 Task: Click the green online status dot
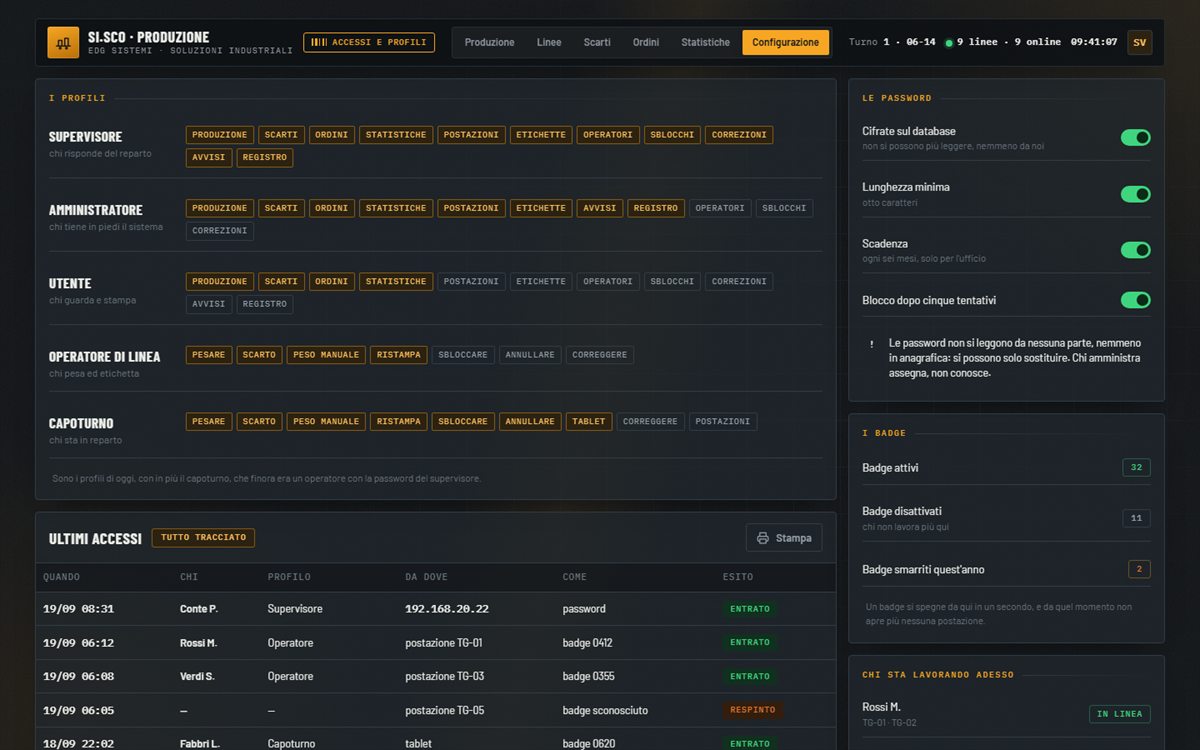pyautogui.click(x=949, y=43)
